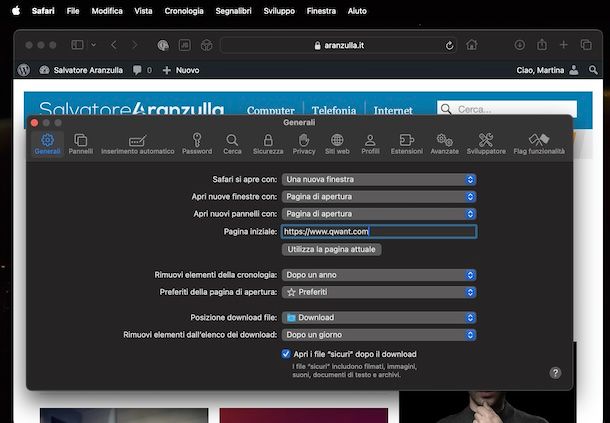Click the aranzulla.it address bar

pyautogui.click(x=339, y=46)
